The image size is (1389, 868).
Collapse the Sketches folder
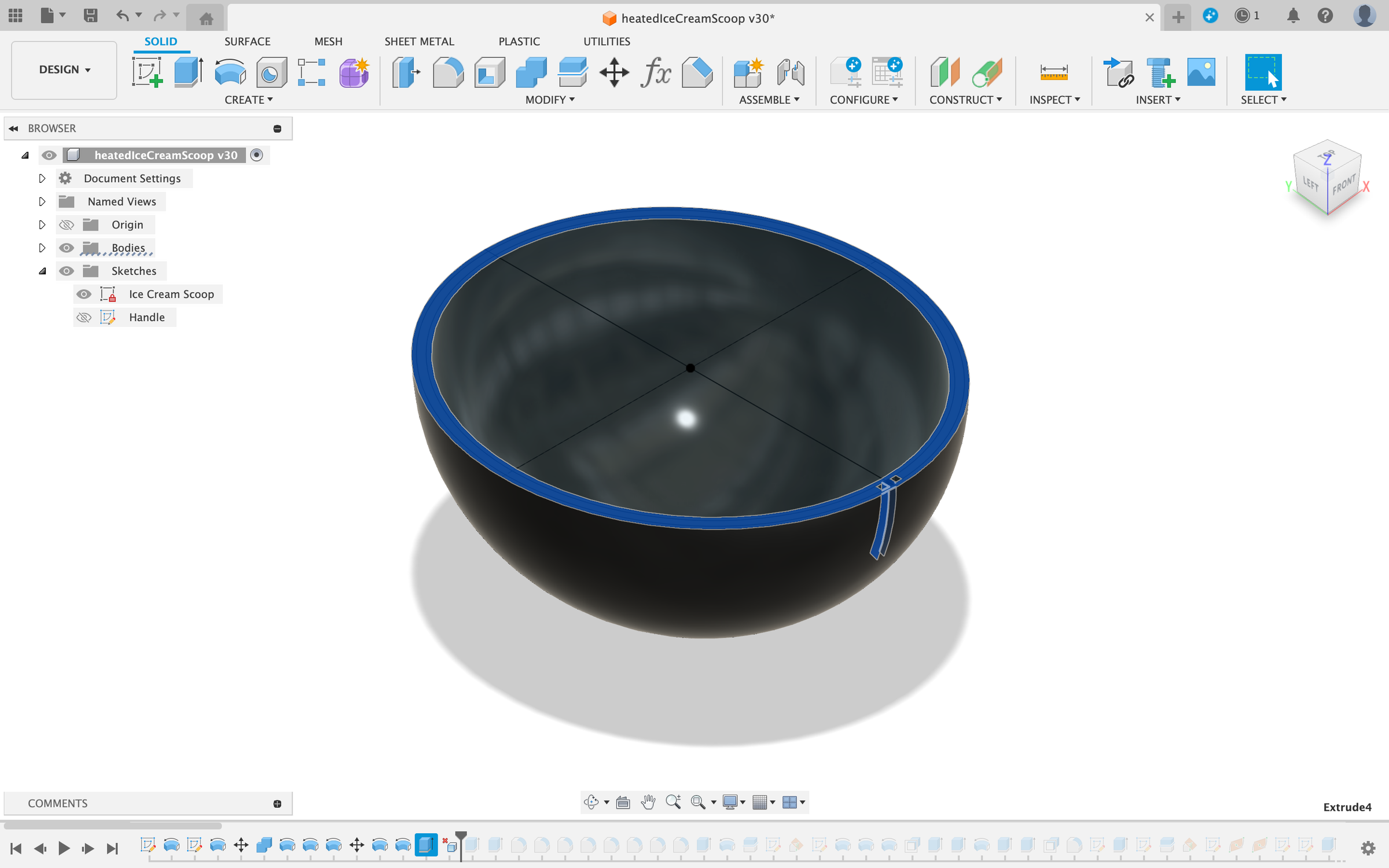[x=42, y=271]
